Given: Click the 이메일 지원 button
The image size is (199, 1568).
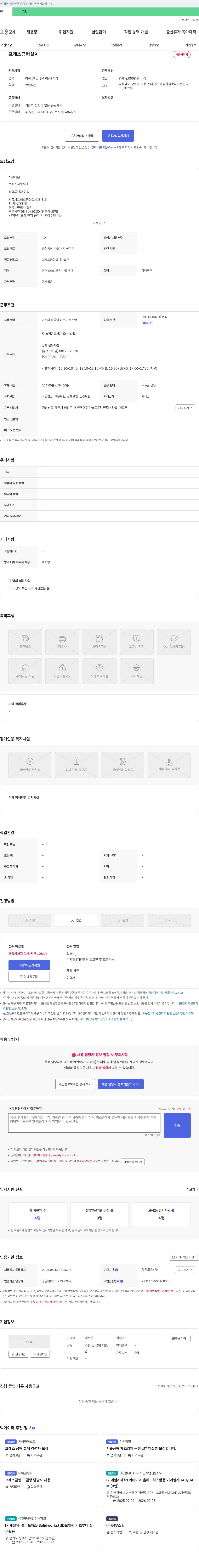Looking at the screenshot, I should [29, 976].
